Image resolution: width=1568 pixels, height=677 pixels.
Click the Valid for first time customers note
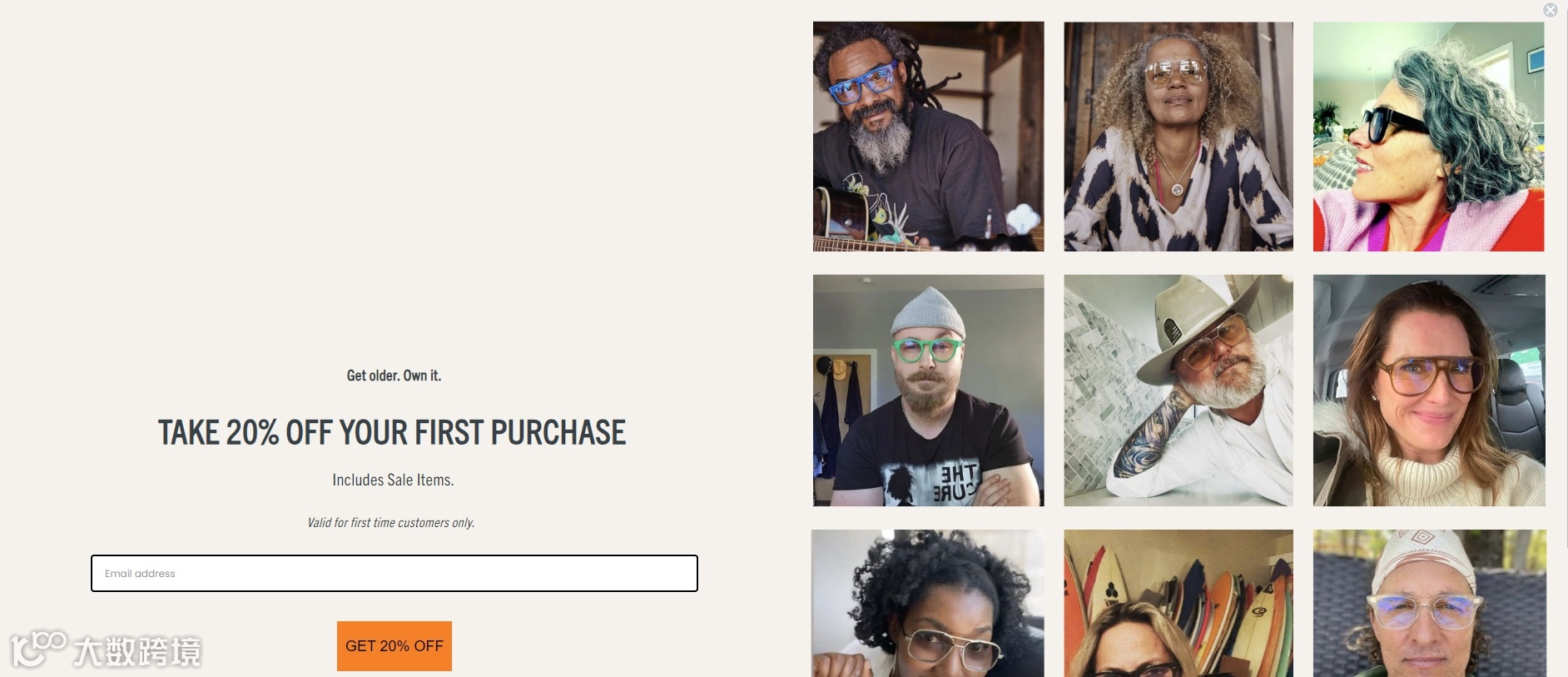[x=391, y=523]
